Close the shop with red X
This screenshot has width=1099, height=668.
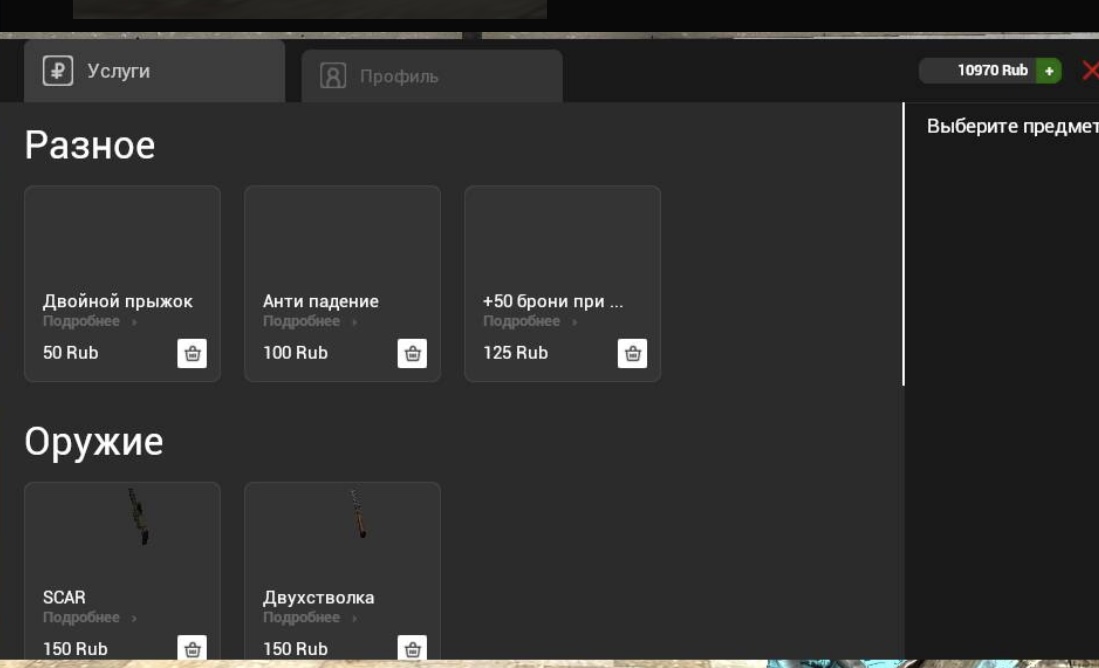(1089, 71)
